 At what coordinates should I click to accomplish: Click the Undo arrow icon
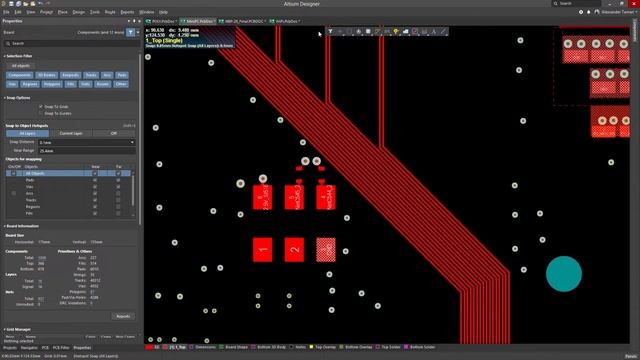40,4
